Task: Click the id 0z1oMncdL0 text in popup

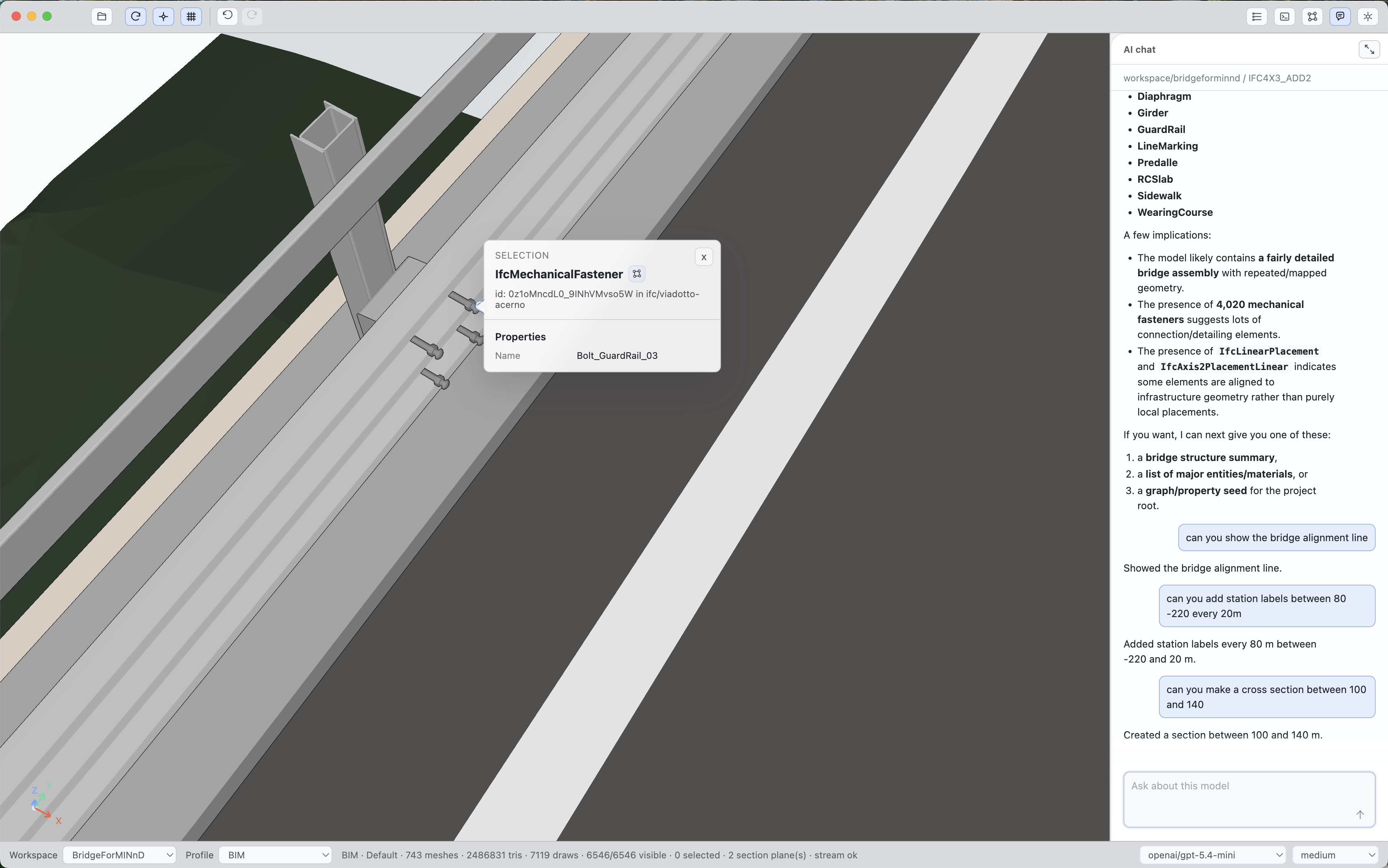Action: point(597,299)
